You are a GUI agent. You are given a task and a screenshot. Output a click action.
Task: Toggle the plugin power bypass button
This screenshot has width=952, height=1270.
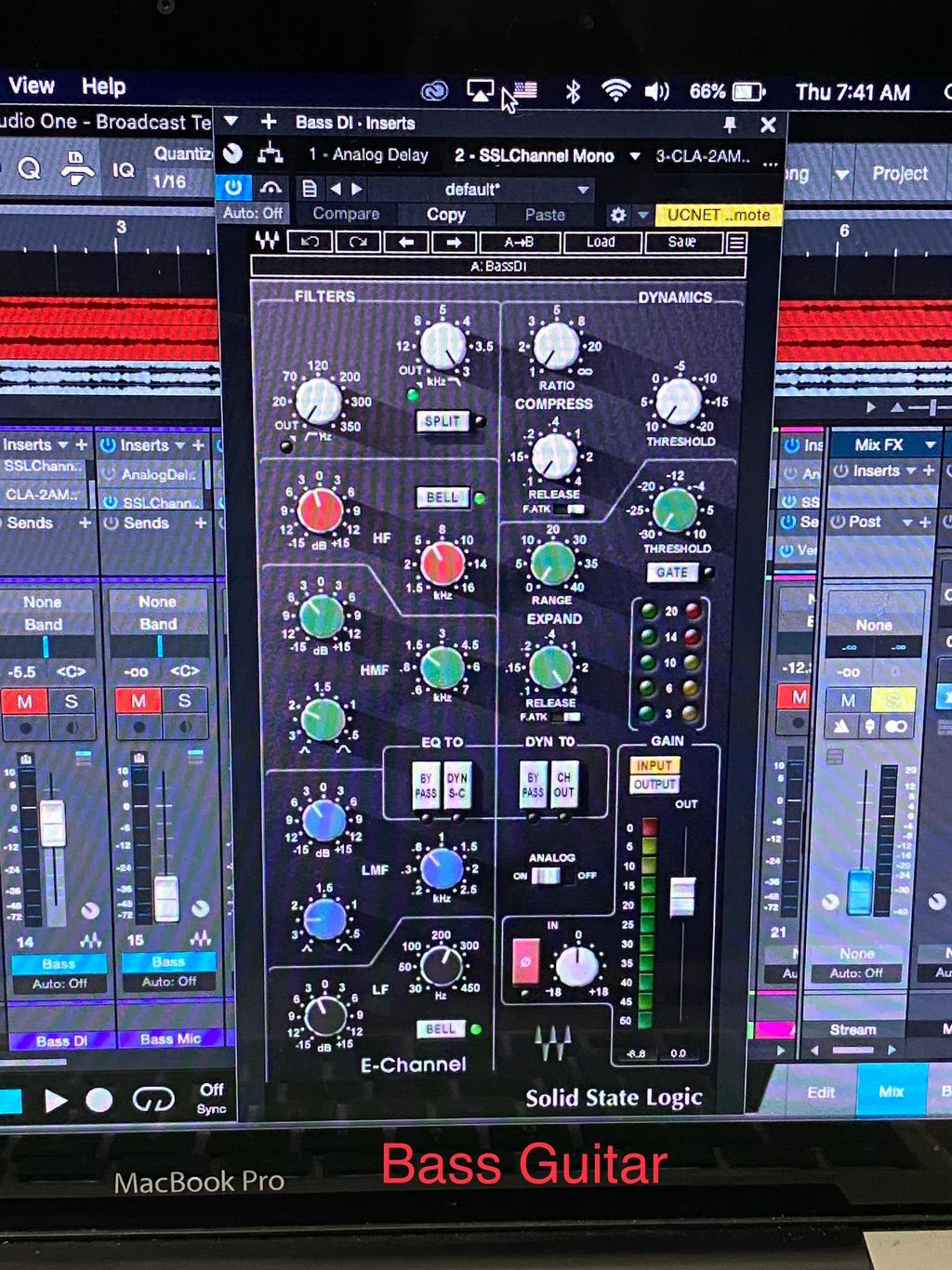pos(233,188)
